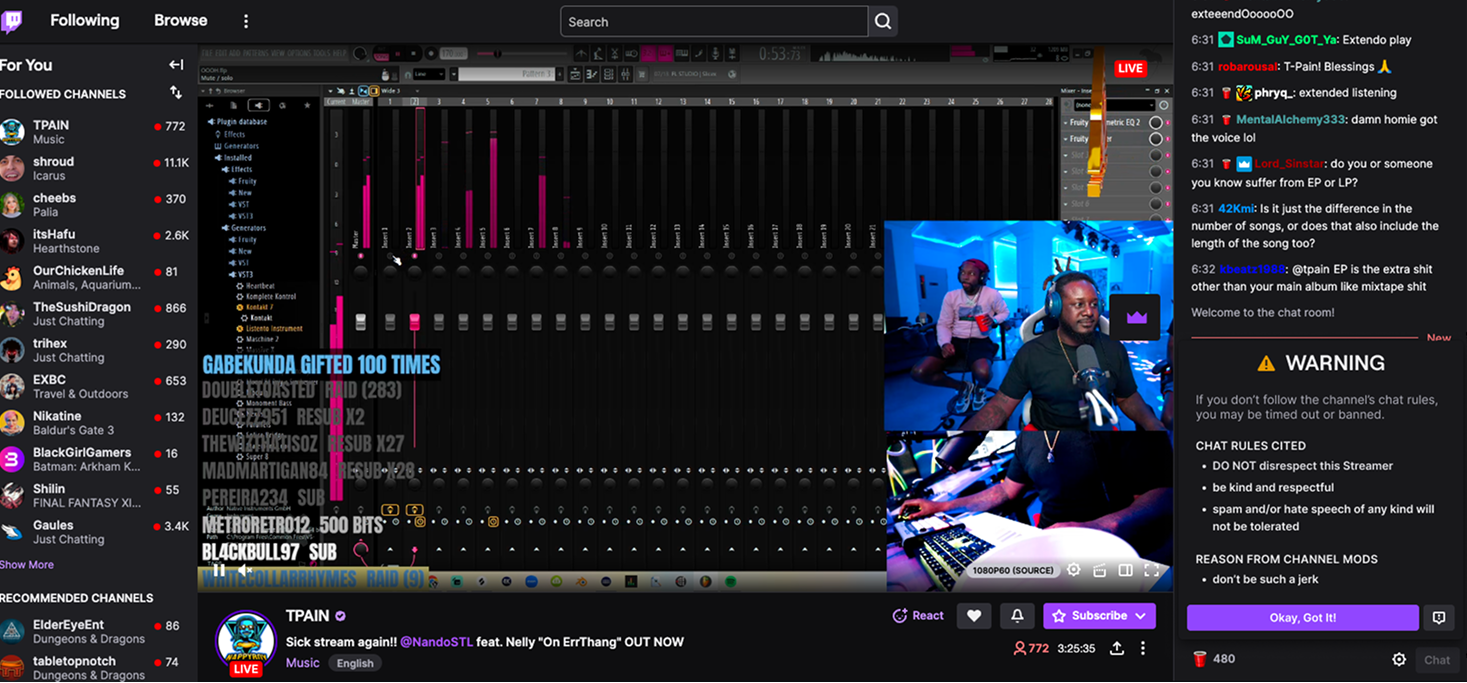Screen dimensions: 1467x683
Task: Click the Chat send button
Action: click(1437, 659)
